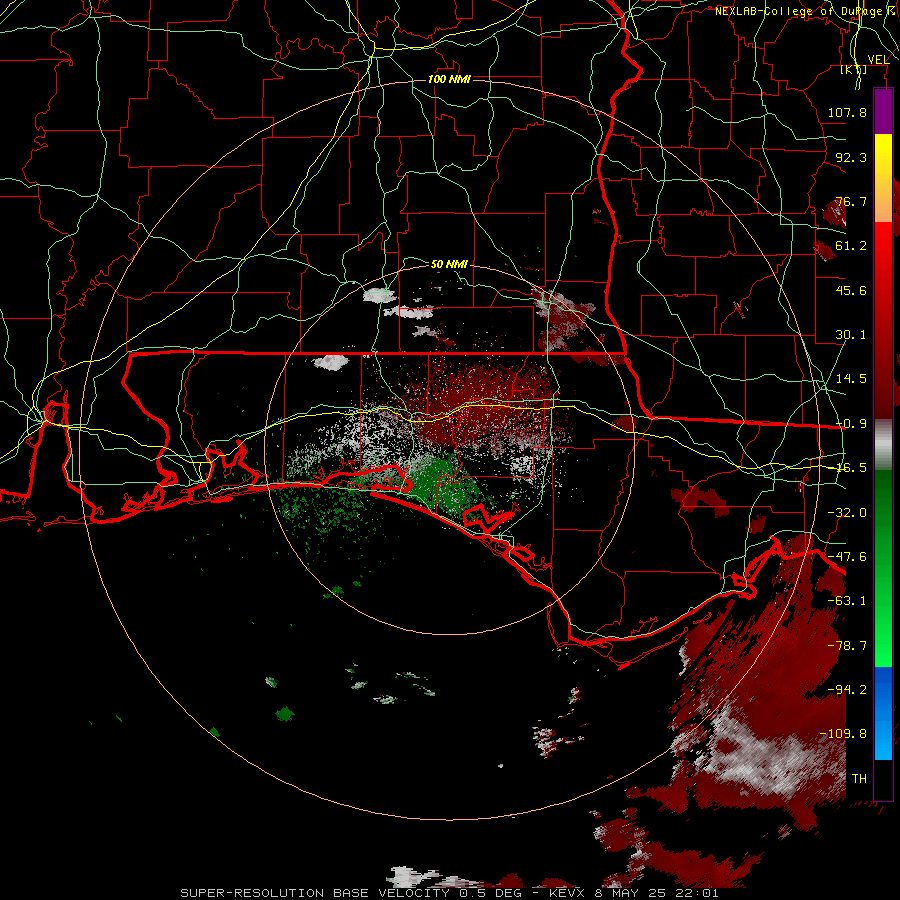Click the -109.8 legend value
The height and width of the screenshot is (900, 900).
click(844, 734)
